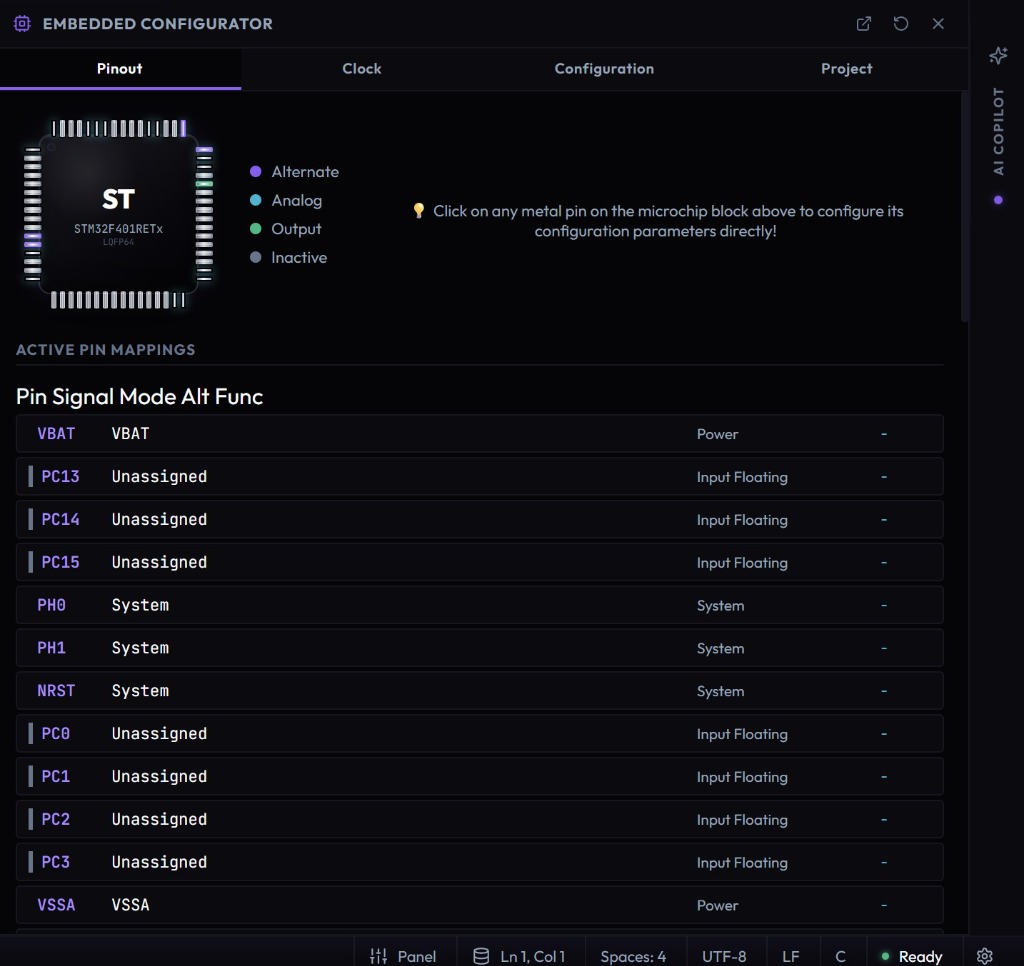The height and width of the screenshot is (966, 1024).
Task: Click Power mode of VSSA row
Action: (x=717, y=905)
